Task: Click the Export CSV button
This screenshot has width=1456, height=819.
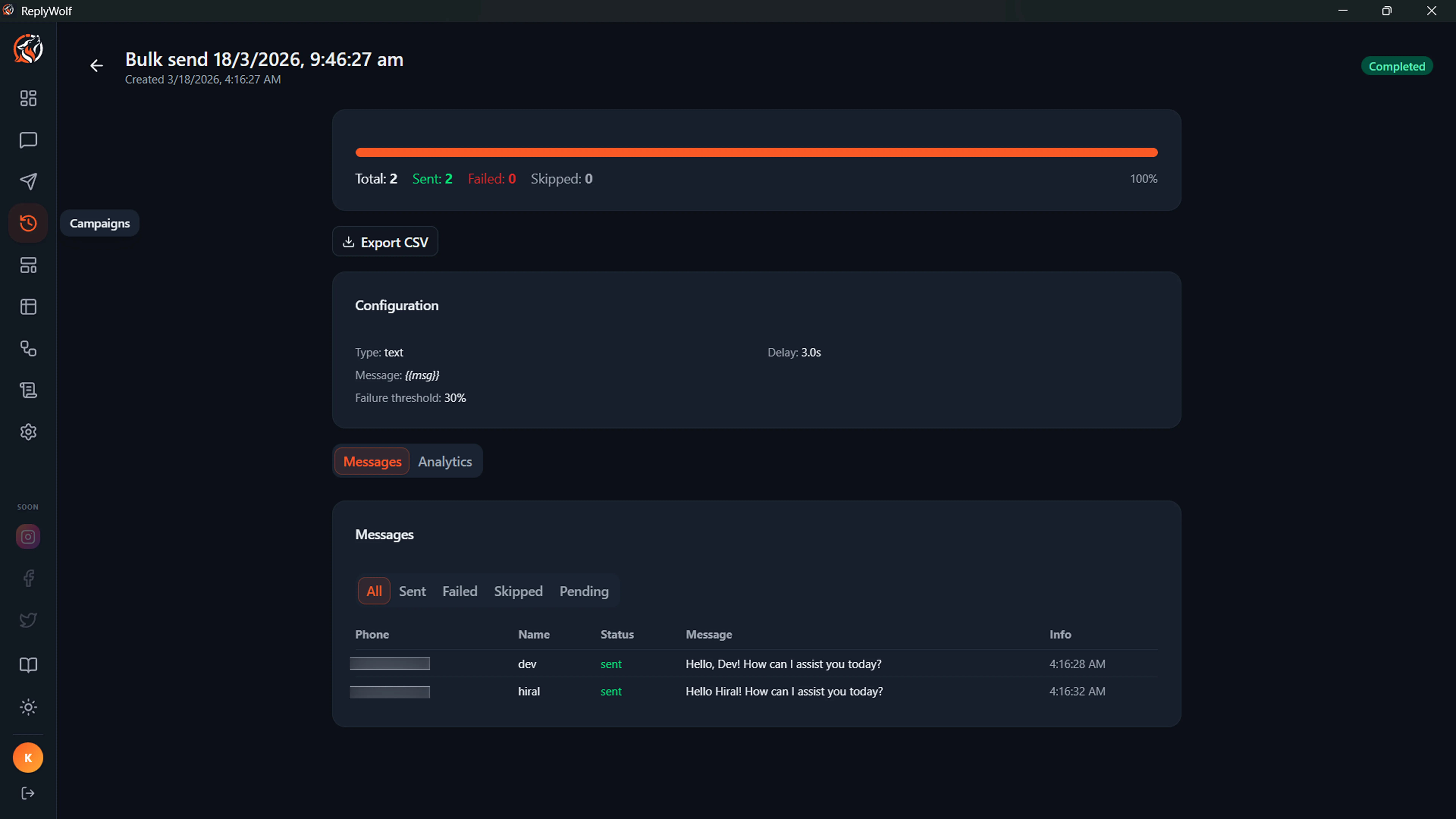Action: [385, 241]
